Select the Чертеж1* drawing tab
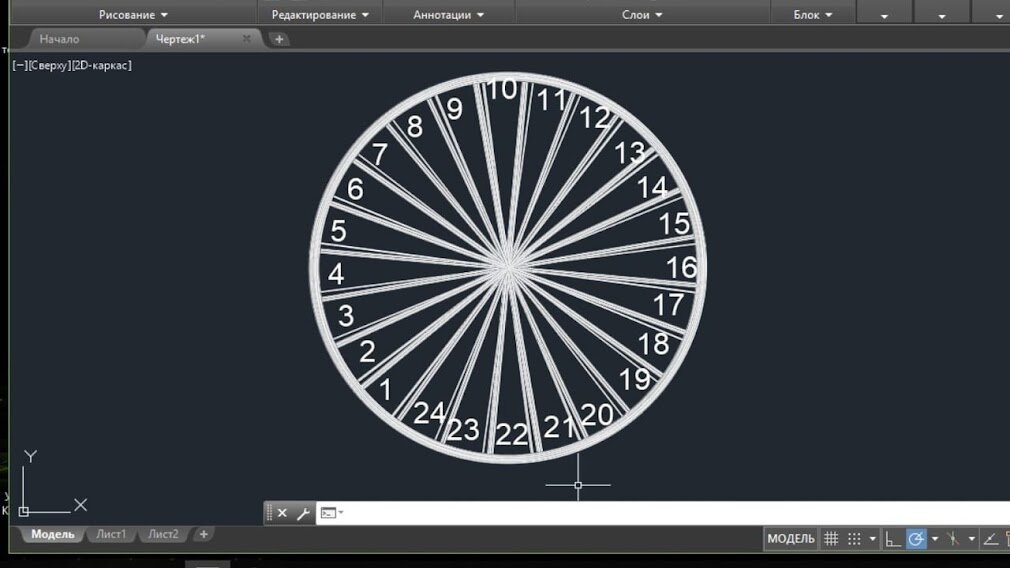Screen dimensions: 1010x568 [x=180, y=39]
